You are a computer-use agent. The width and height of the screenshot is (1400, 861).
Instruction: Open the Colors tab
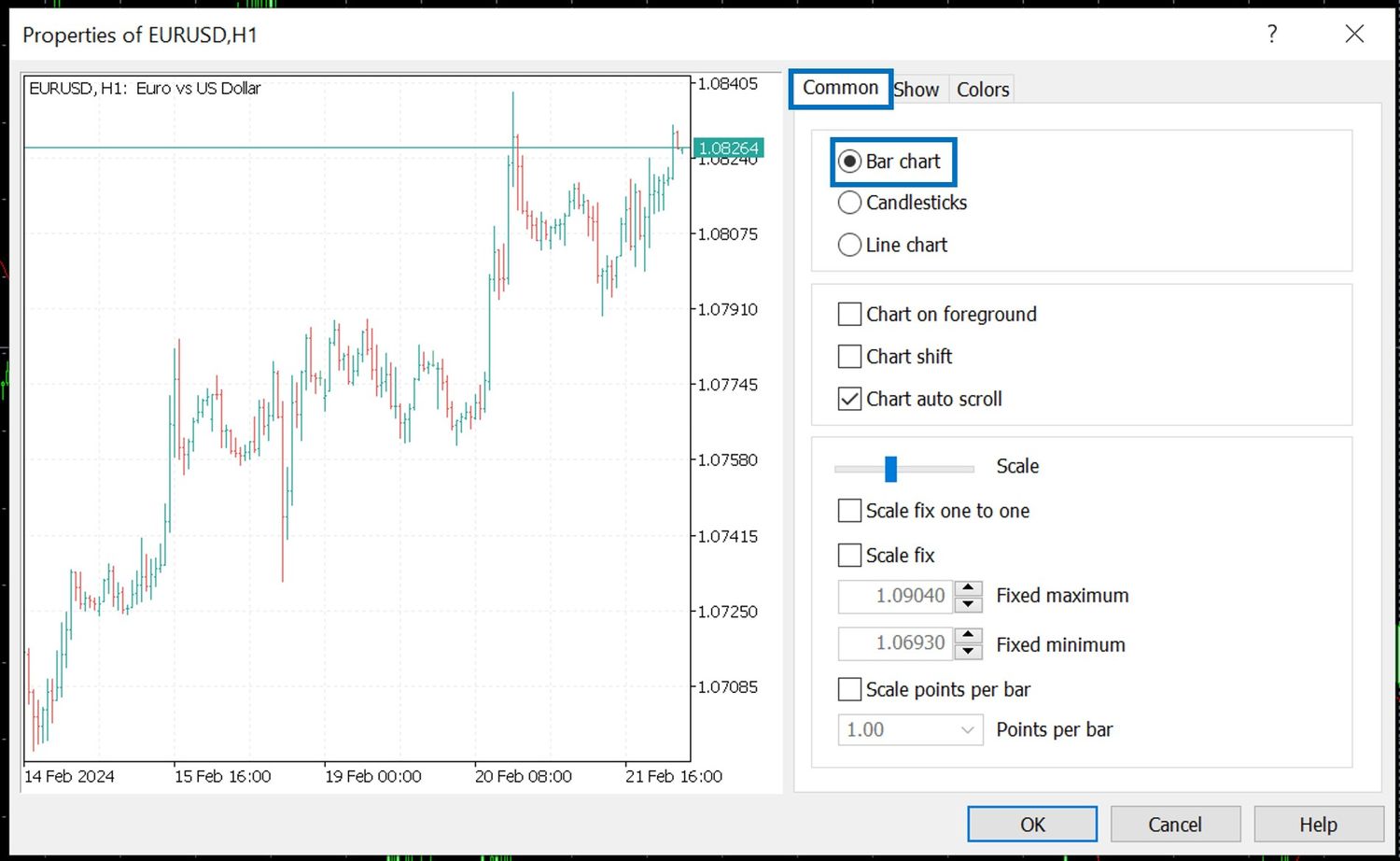pos(983,90)
